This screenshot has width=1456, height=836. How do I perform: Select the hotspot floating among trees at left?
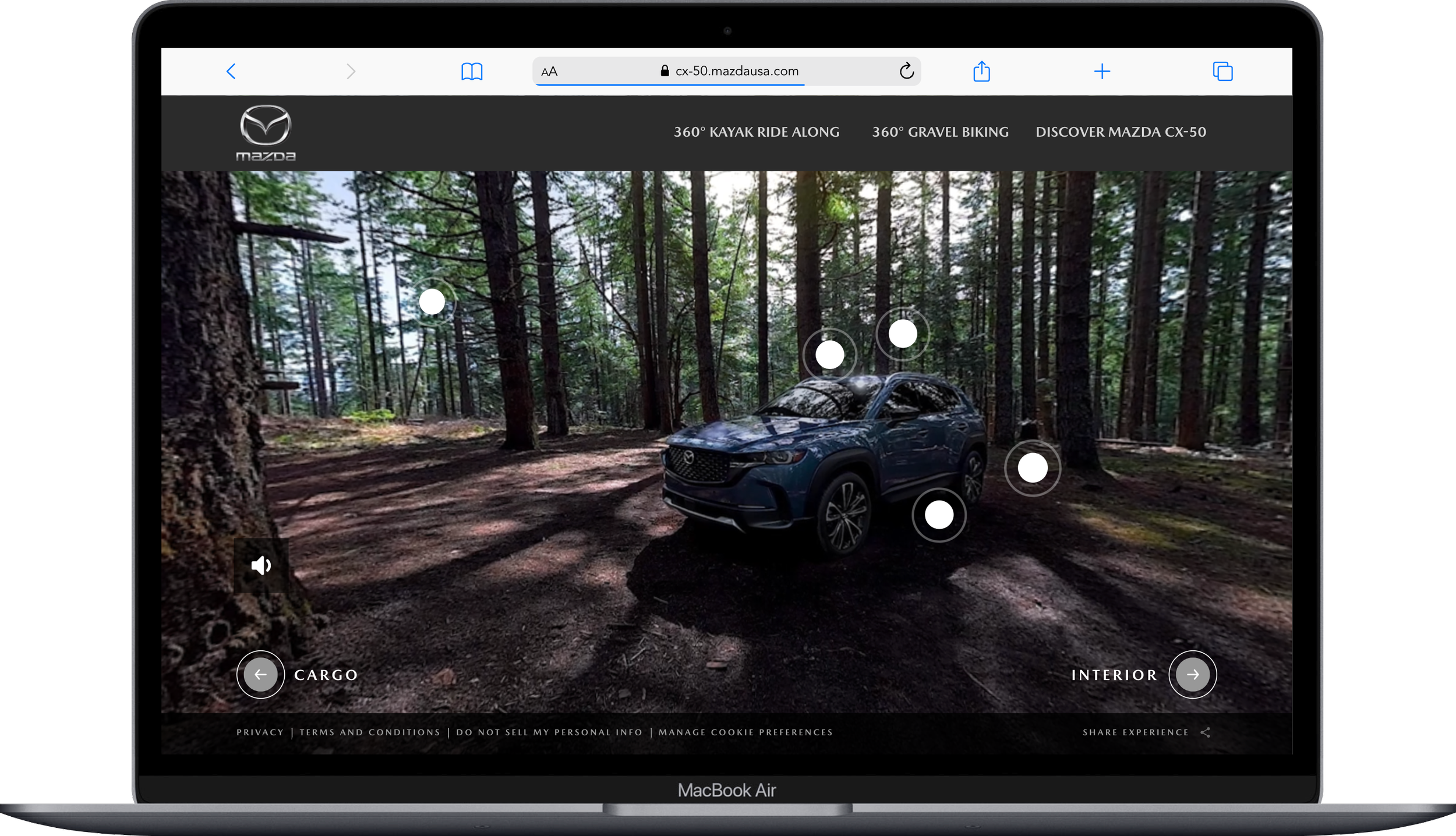[432, 302]
